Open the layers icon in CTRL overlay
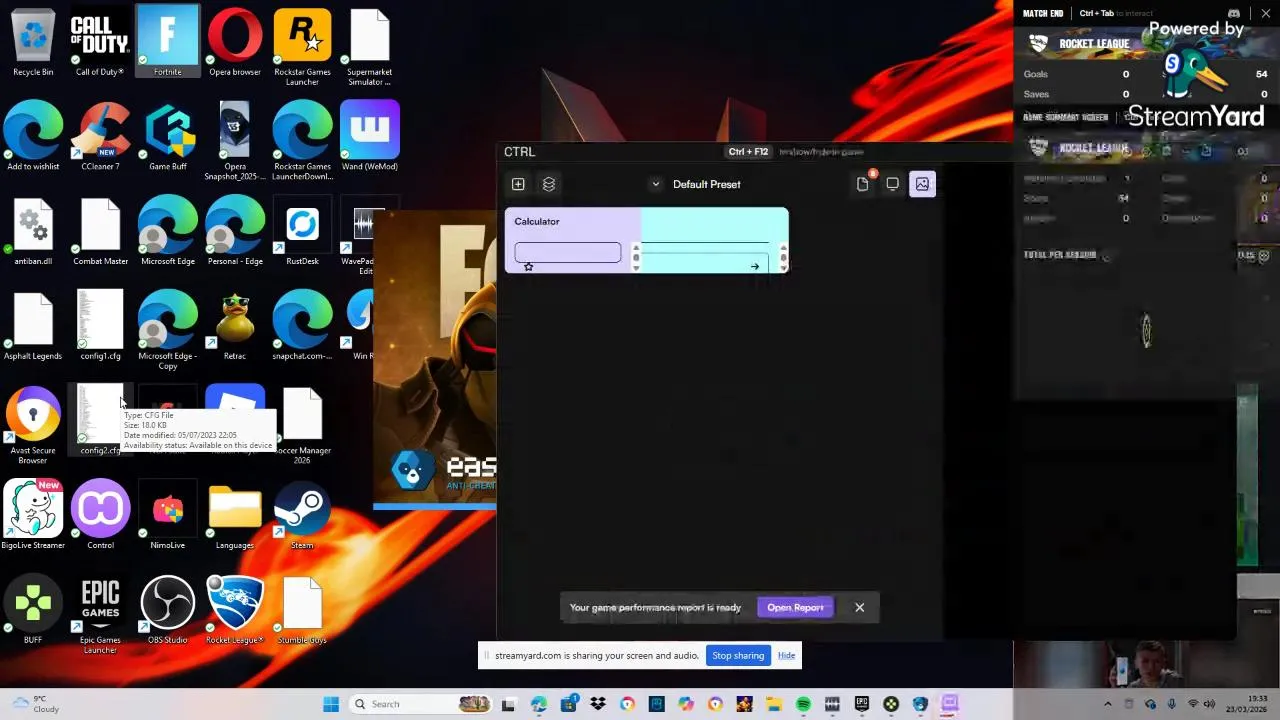1280x720 pixels. (x=549, y=184)
